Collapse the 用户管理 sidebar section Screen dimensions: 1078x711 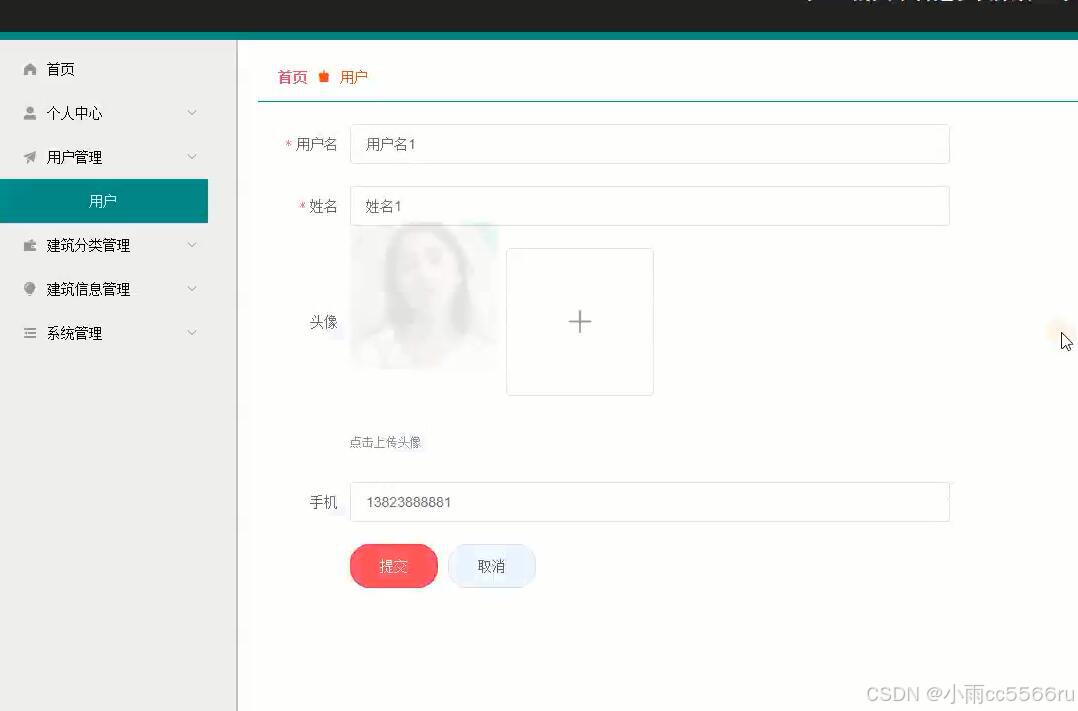click(191, 157)
